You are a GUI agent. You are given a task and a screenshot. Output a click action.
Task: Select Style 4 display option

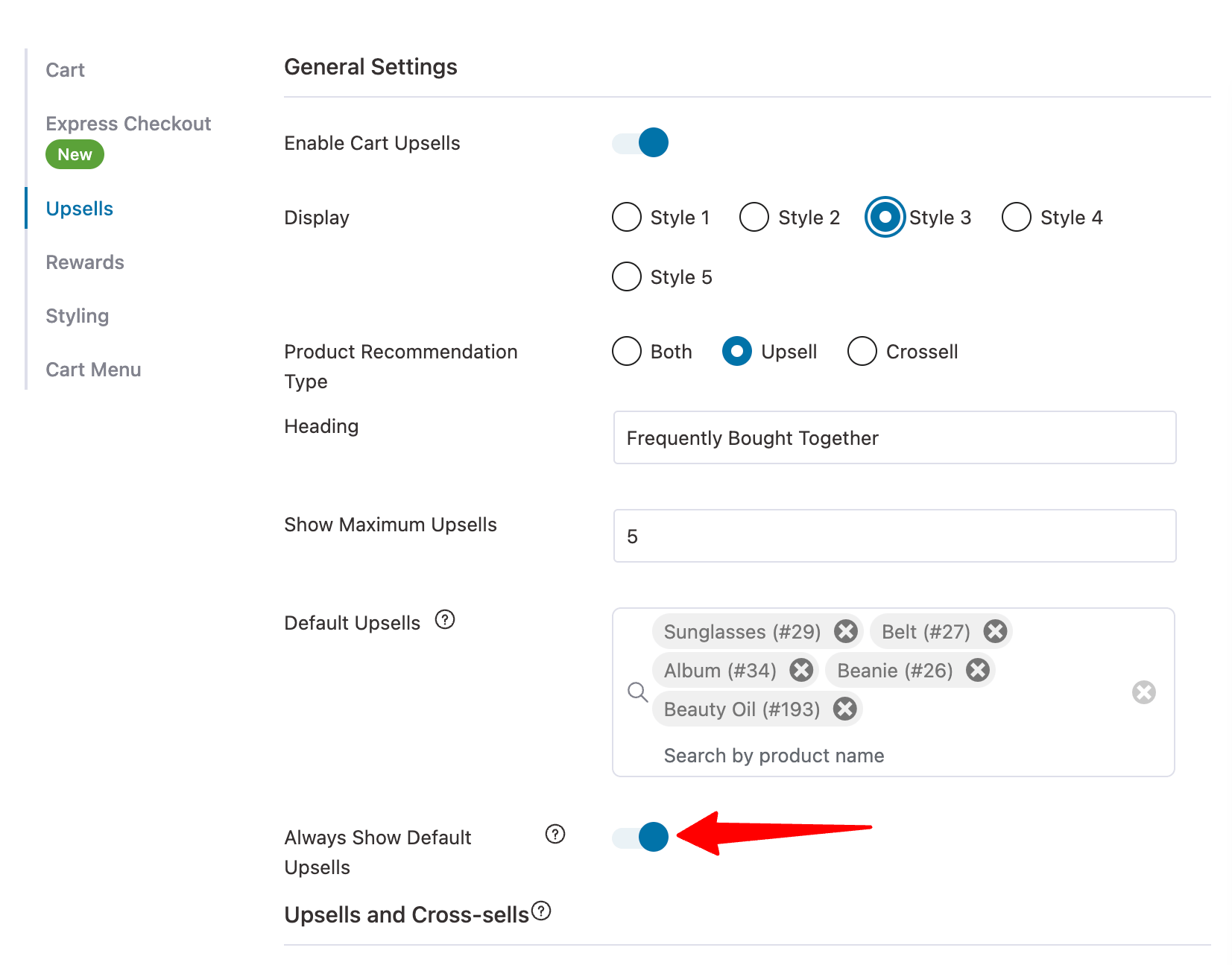coord(1017,217)
